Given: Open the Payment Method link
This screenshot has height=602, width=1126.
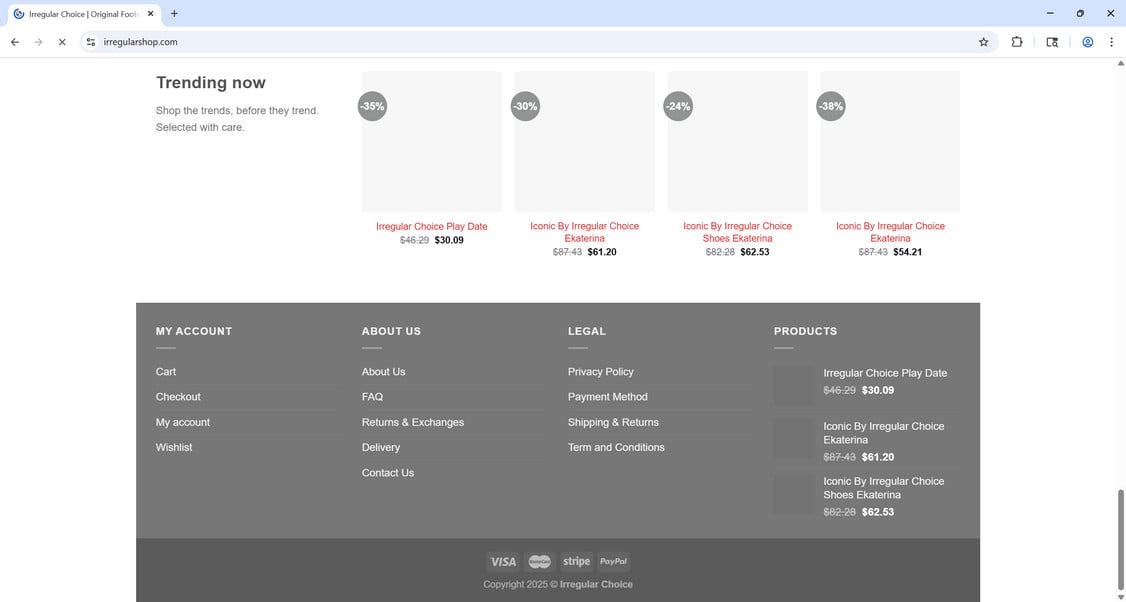Looking at the screenshot, I should tap(608, 397).
